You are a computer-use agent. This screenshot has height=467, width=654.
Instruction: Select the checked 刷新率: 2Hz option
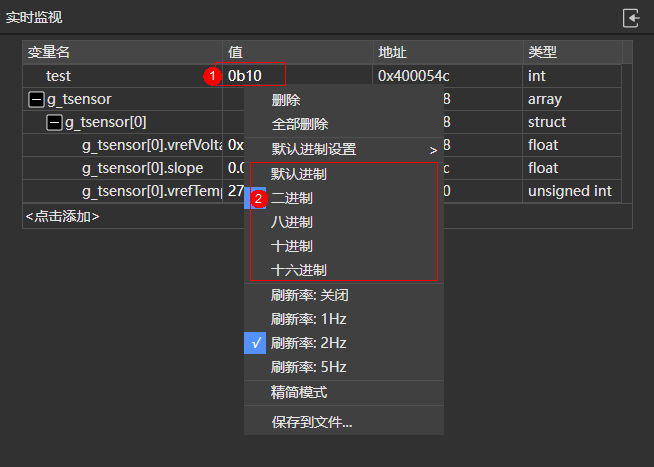point(309,343)
